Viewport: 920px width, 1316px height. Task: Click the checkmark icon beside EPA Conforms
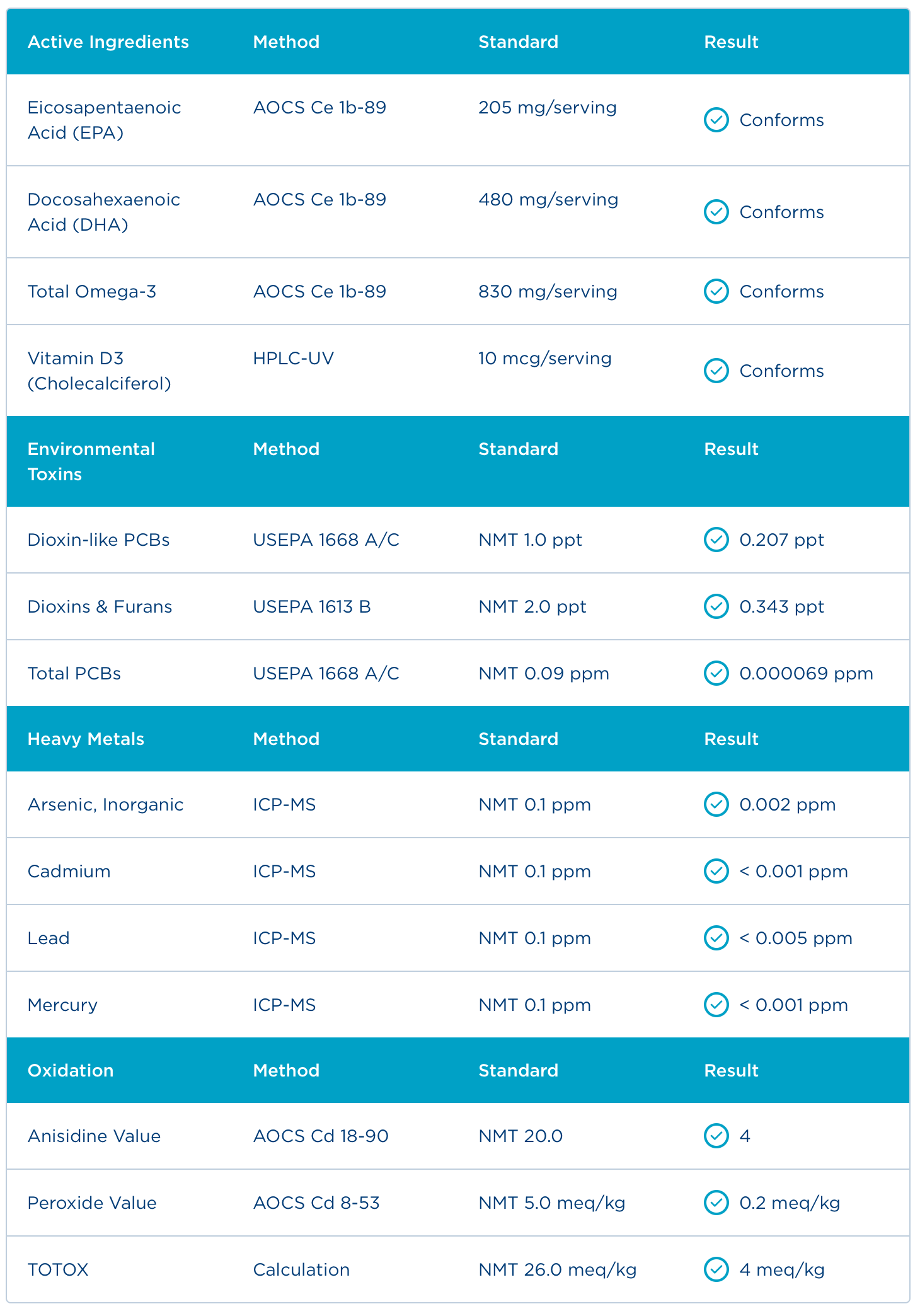point(716,120)
